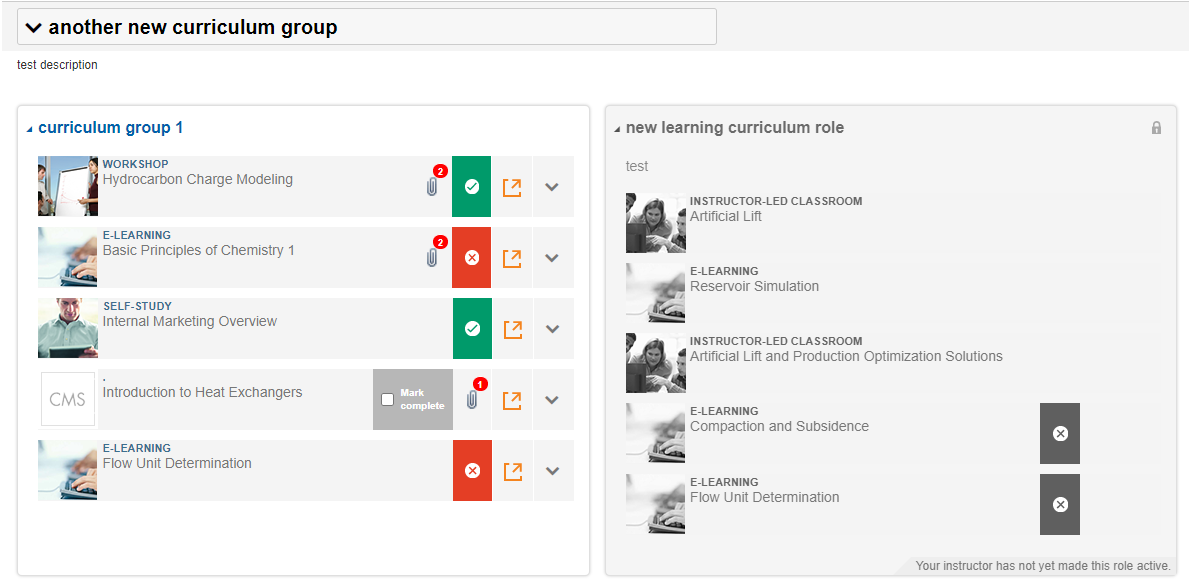Open external link for Introduction to Heat Exchangers

click(512, 400)
